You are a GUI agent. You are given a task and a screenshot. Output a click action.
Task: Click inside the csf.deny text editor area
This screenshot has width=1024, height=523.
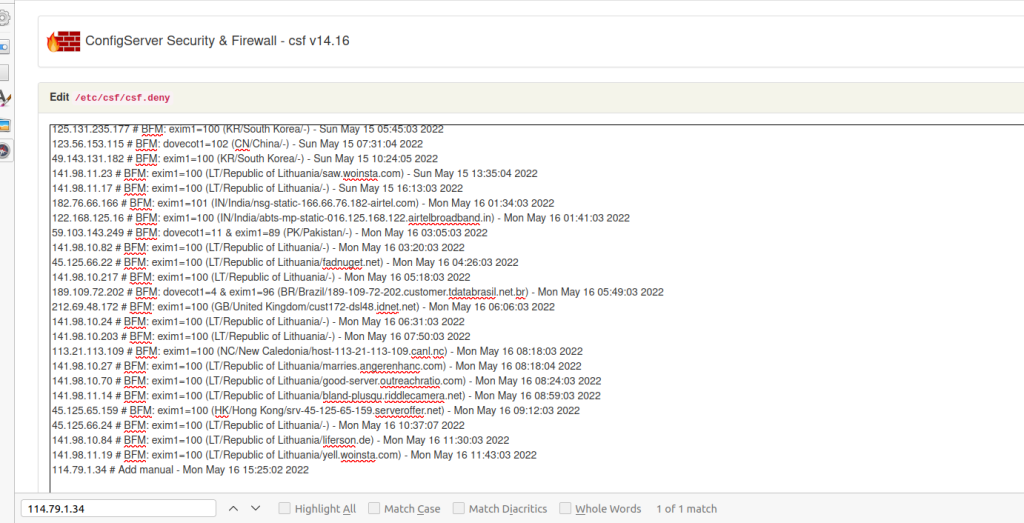coord(537,308)
